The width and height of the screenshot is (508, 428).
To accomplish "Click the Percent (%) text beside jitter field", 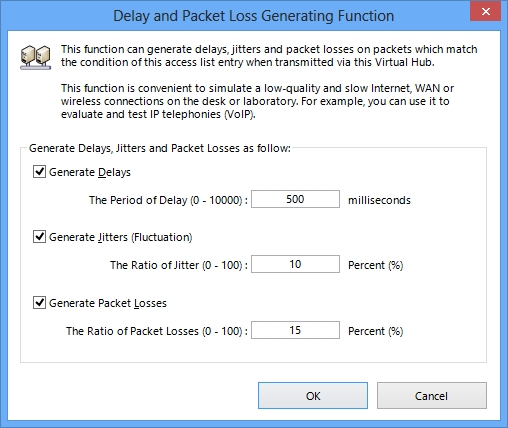I will click(376, 265).
